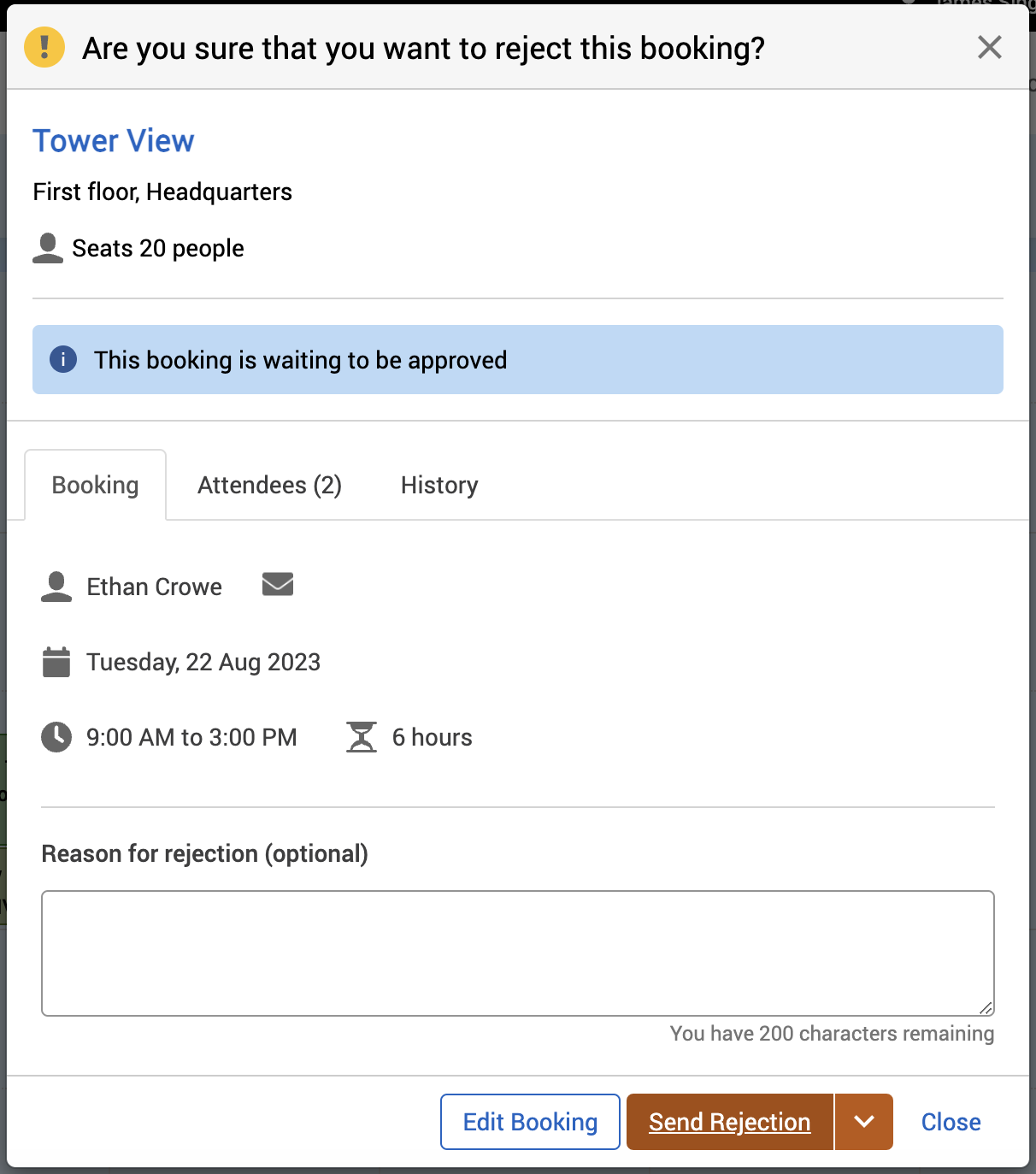Click the textarea resize handle
This screenshot has height=1174, width=1036.
click(x=986, y=1008)
